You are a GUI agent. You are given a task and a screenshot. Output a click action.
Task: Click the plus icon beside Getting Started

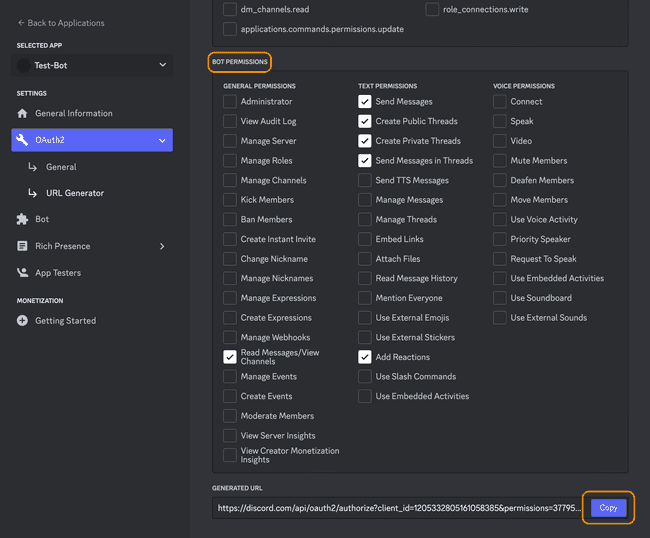pos(22,320)
